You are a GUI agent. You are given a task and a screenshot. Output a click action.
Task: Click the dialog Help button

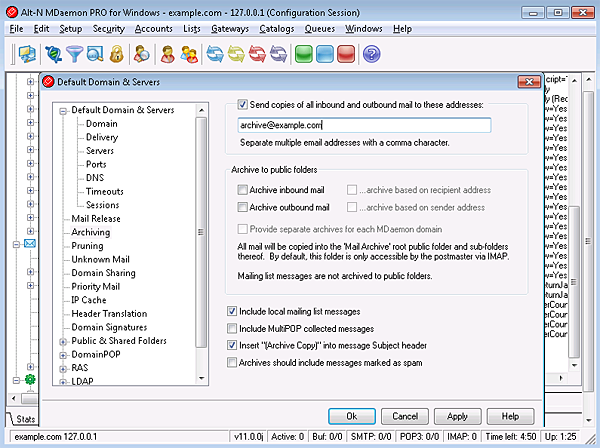pos(510,416)
